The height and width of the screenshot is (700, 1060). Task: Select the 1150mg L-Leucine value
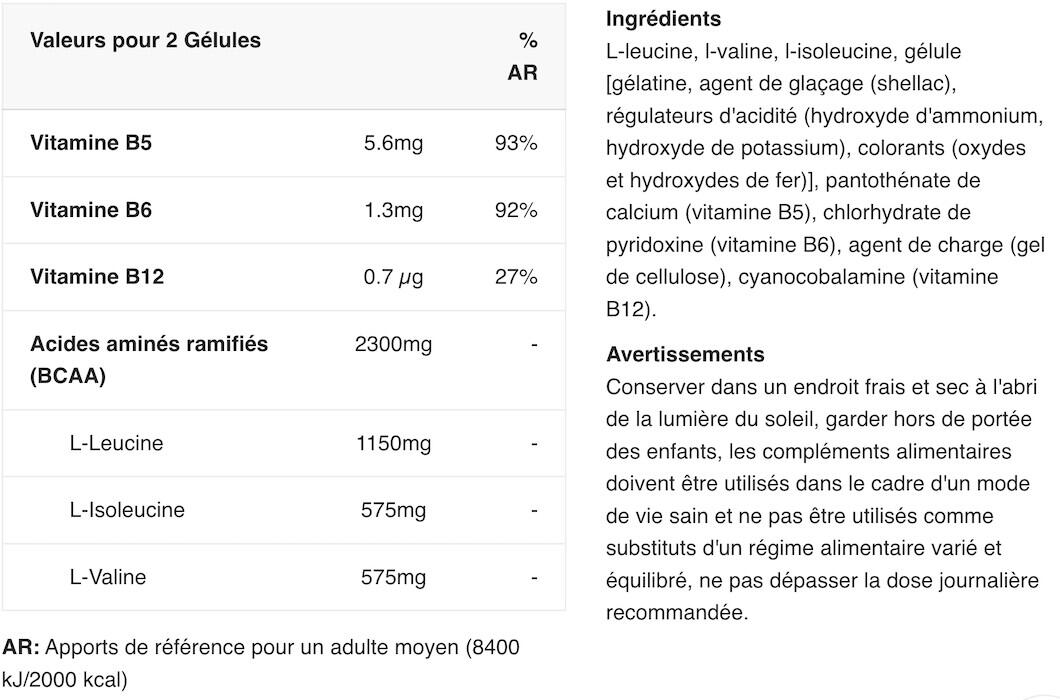click(393, 444)
